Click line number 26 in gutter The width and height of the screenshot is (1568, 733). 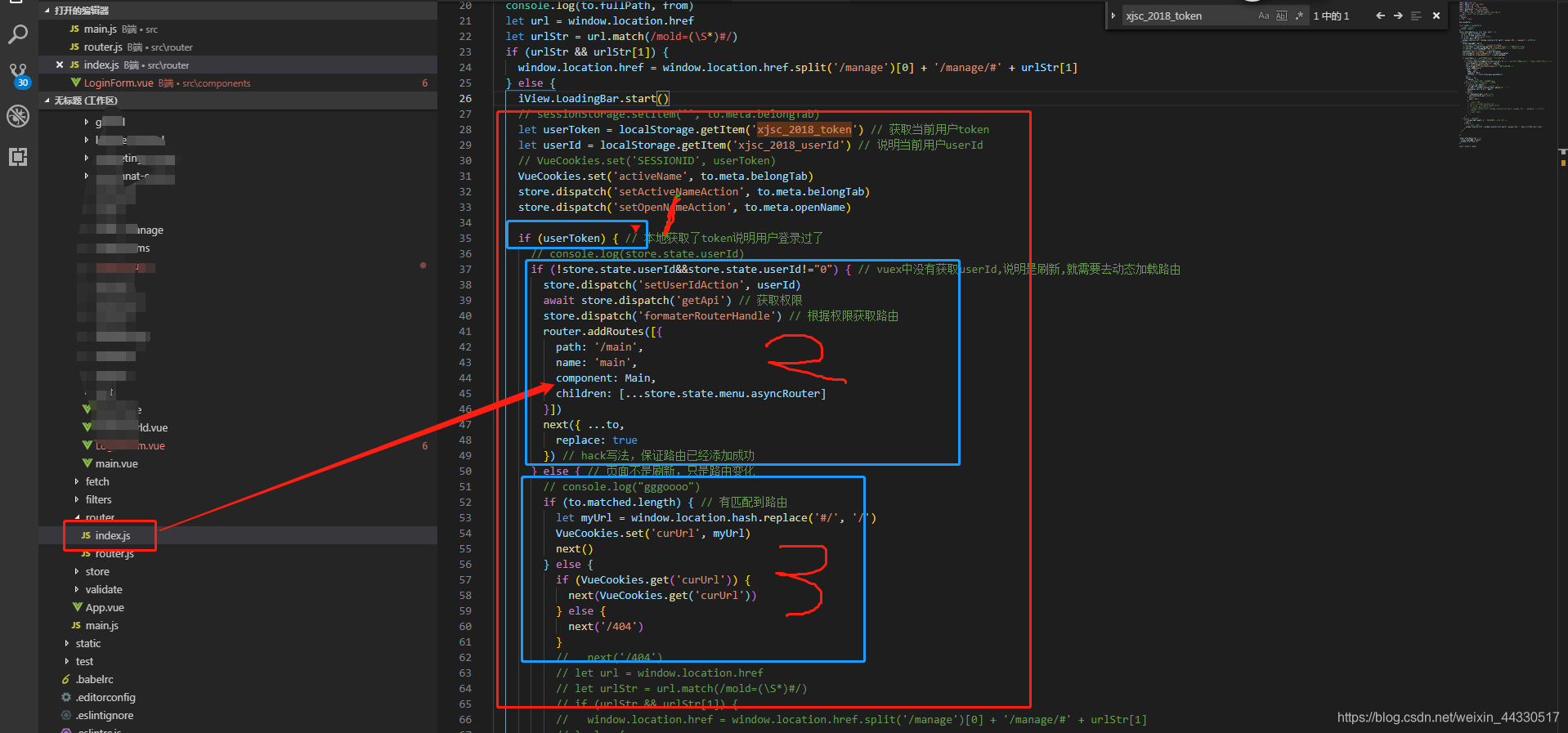(x=465, y=98)
